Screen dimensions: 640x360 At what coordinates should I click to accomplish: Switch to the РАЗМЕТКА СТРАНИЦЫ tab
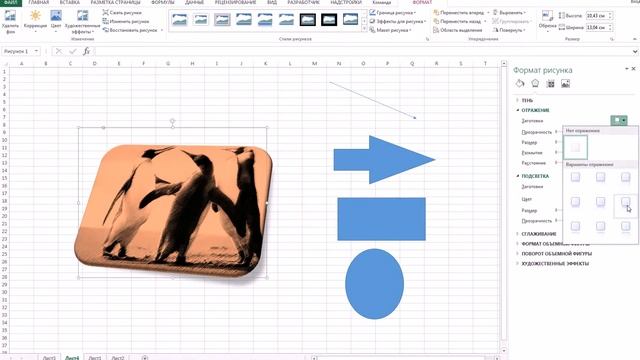coord(115,2)
